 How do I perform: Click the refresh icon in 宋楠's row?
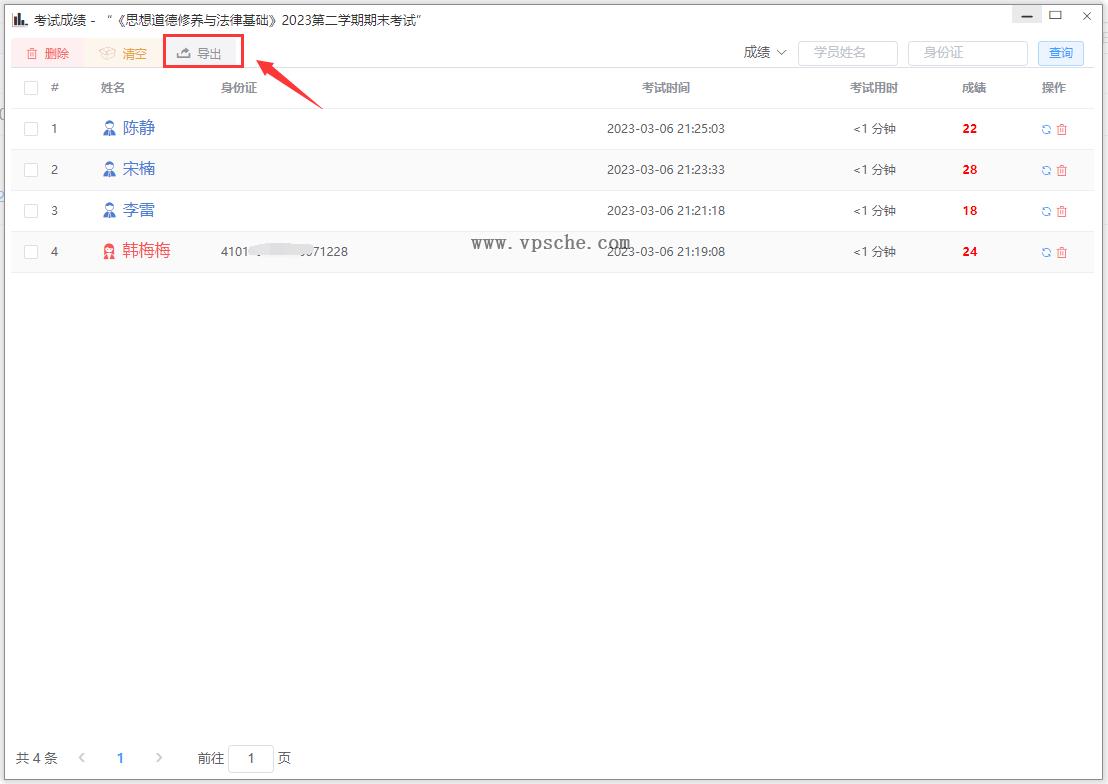point(1046,170)
